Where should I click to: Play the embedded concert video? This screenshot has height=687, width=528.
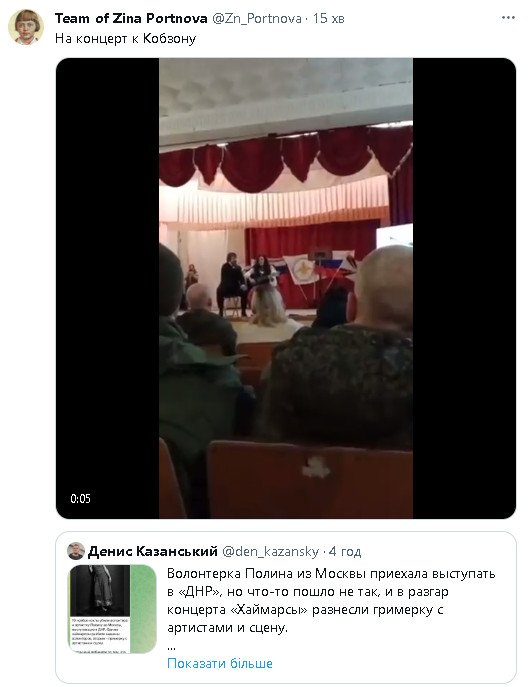[x=286, y=288]
